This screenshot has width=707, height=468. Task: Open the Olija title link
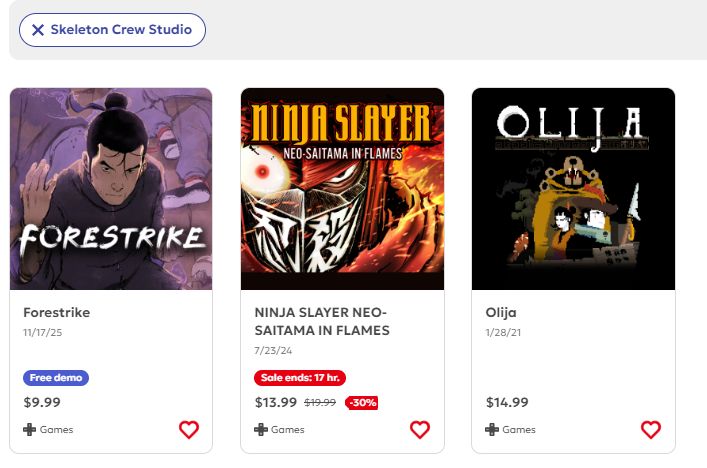click(501, 312)
